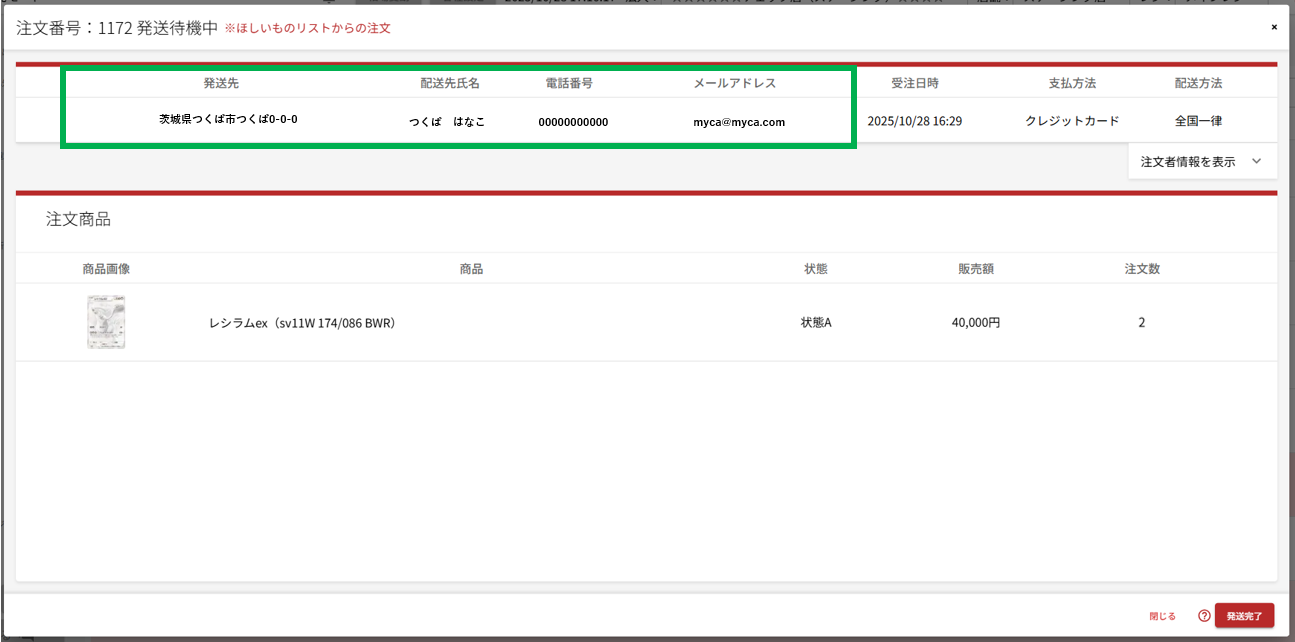Image resolution: width=1295 pixels, height=642 pixels.
Task: Click the 支払方法 column header
Action: (1072, 83)
